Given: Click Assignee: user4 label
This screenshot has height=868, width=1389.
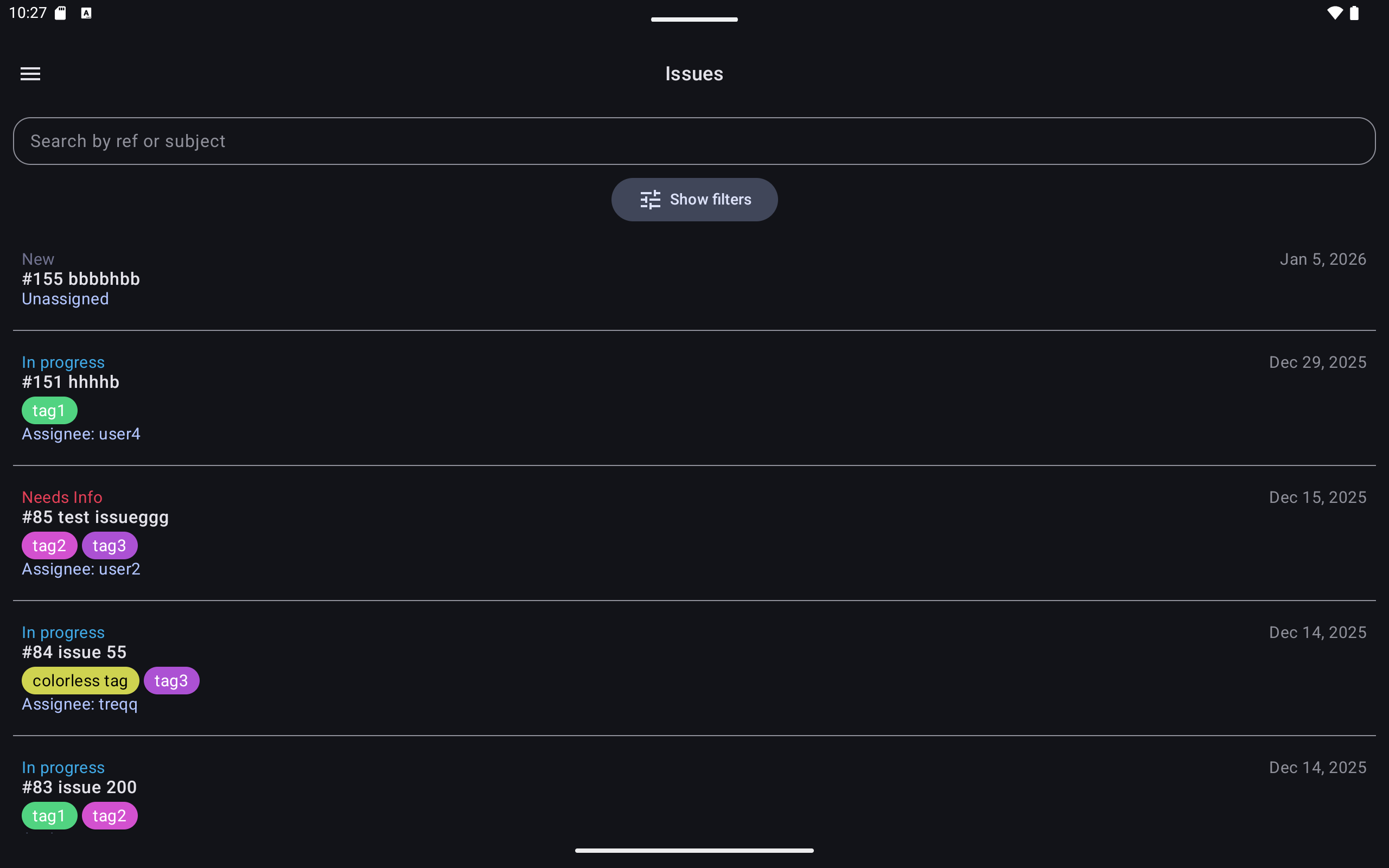Looking at the screenshot, I should 81,434.
